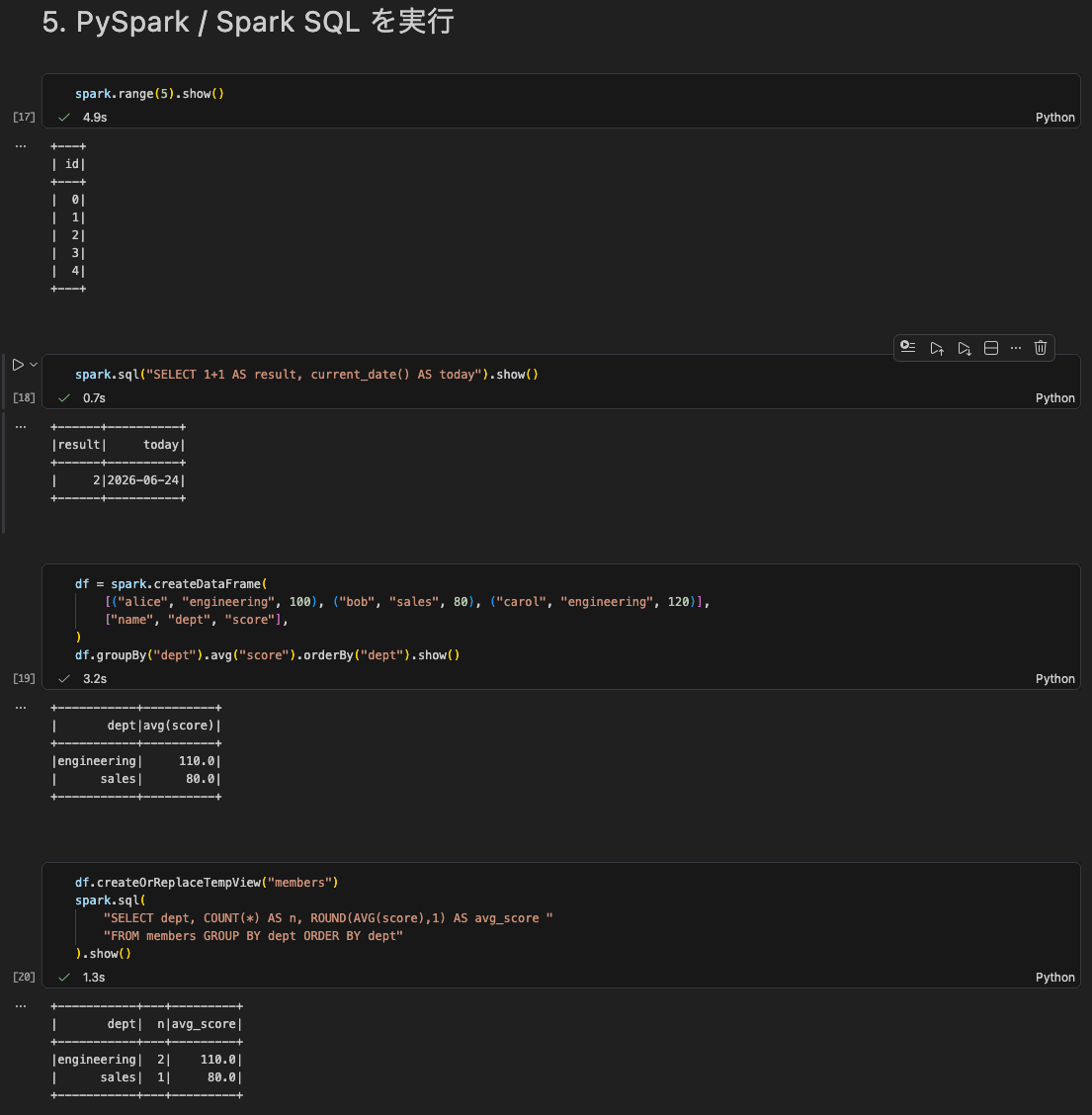Screen dimensions: 1092x1115
Task: Change language mode Python on cell 20
Action: click(1055, 978)
